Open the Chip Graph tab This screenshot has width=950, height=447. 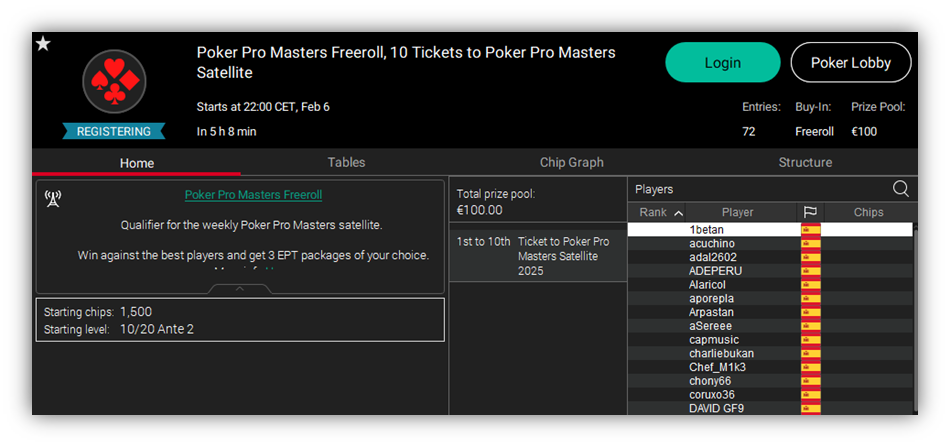[x=571, y=162]
